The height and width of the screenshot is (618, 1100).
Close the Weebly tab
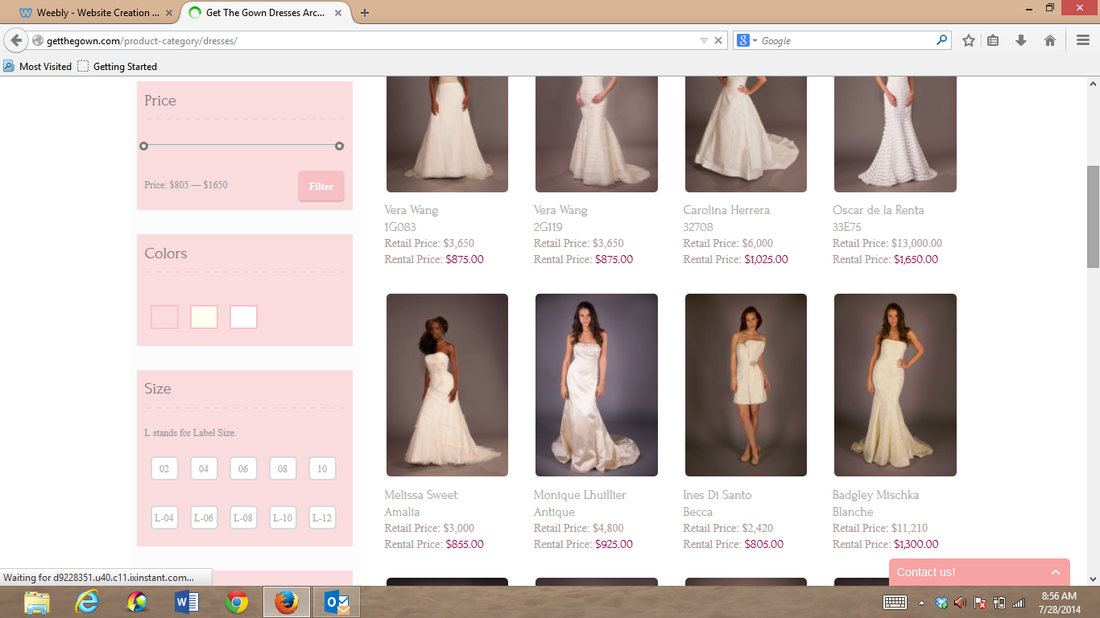tap(169, 13)
